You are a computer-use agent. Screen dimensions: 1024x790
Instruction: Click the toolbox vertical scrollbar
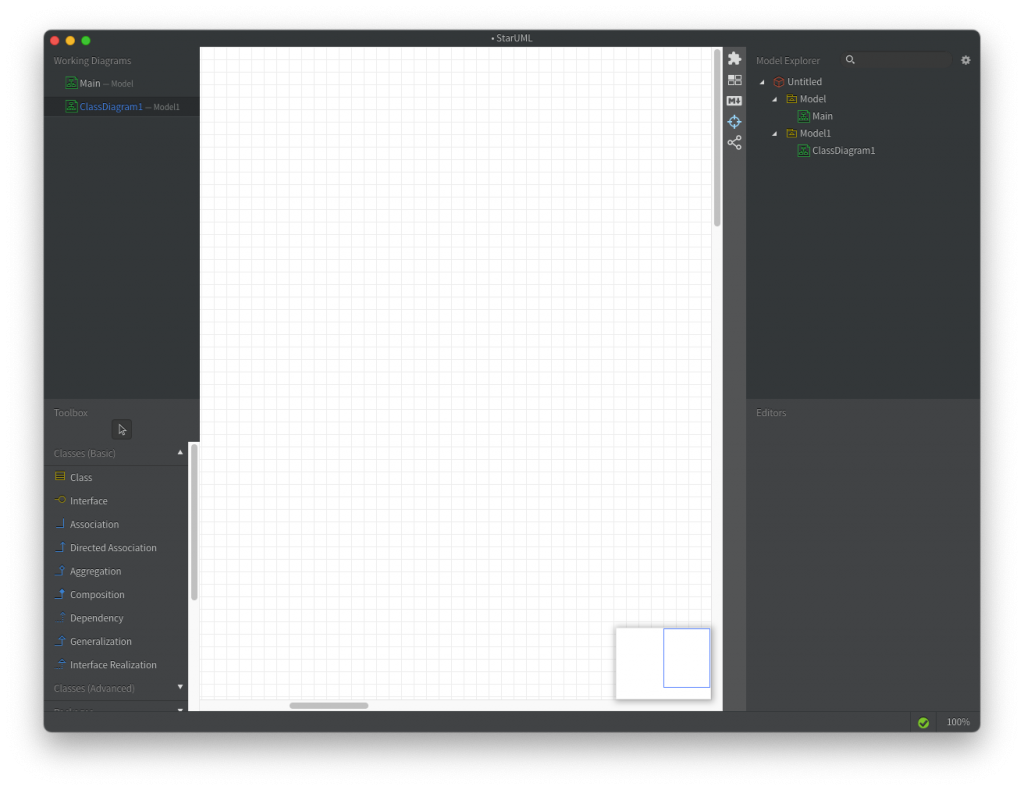pyautogui.click(x=194, y=522)
